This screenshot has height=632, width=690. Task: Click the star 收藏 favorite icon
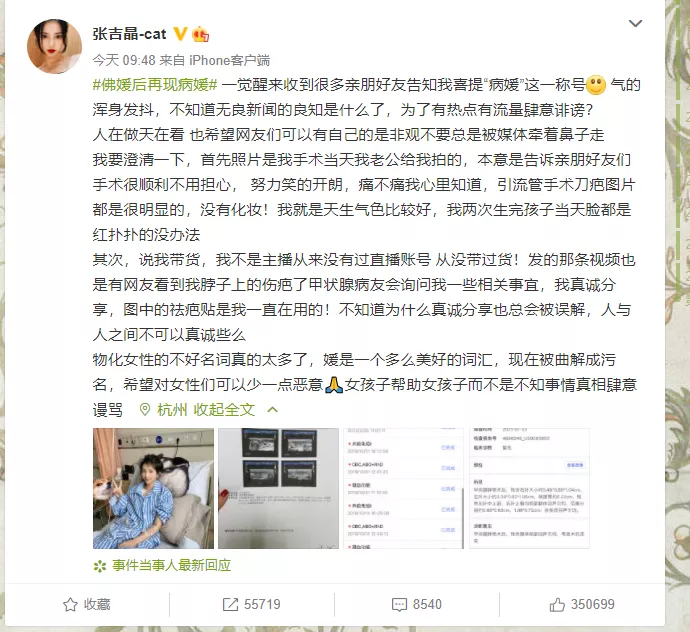click(70, 604)
